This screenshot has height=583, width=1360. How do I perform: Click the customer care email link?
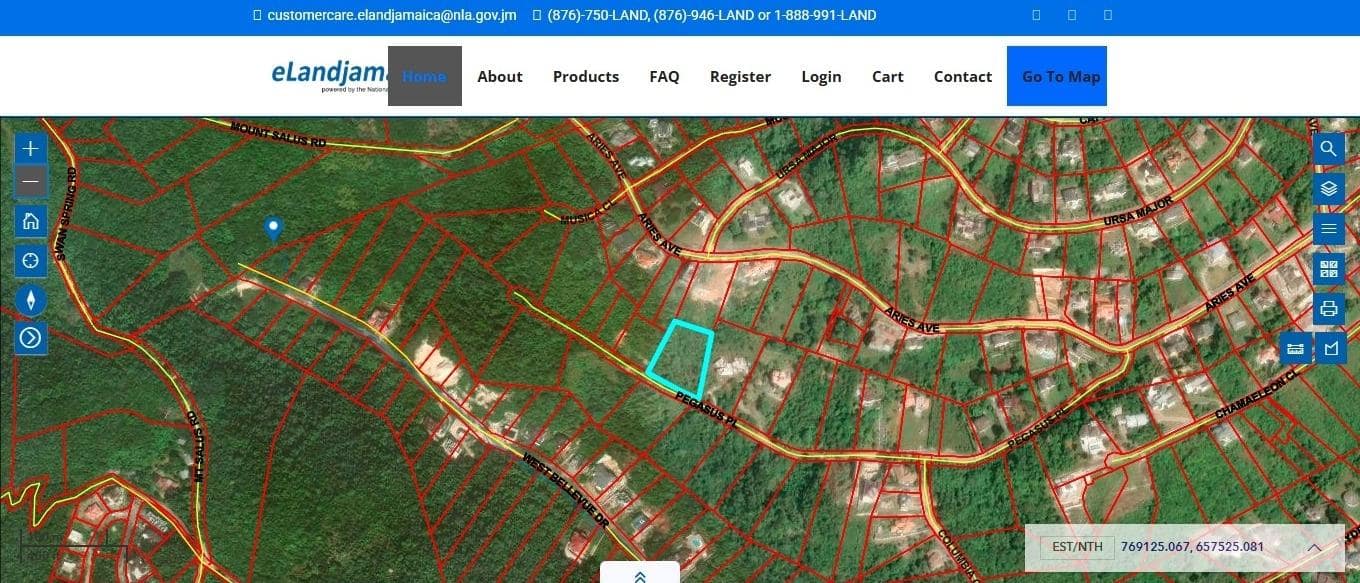[x=391, y=15]
